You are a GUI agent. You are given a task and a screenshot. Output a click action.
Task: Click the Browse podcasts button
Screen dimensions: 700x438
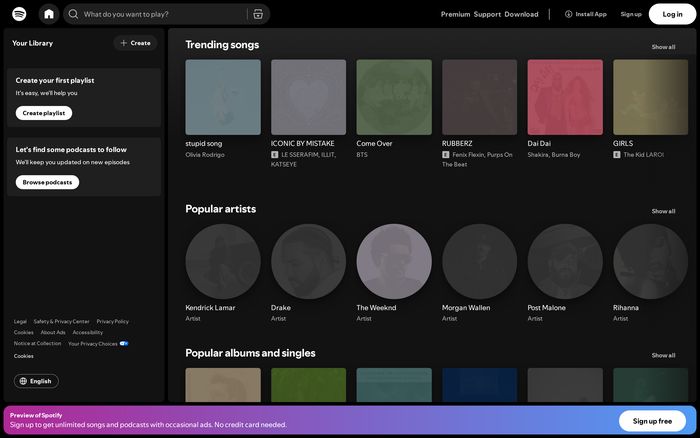[47, 182]
